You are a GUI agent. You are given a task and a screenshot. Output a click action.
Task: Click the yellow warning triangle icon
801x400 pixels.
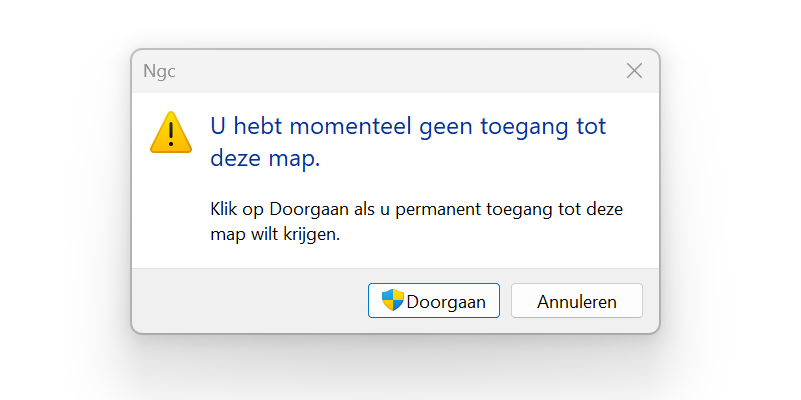pos(171,132)
